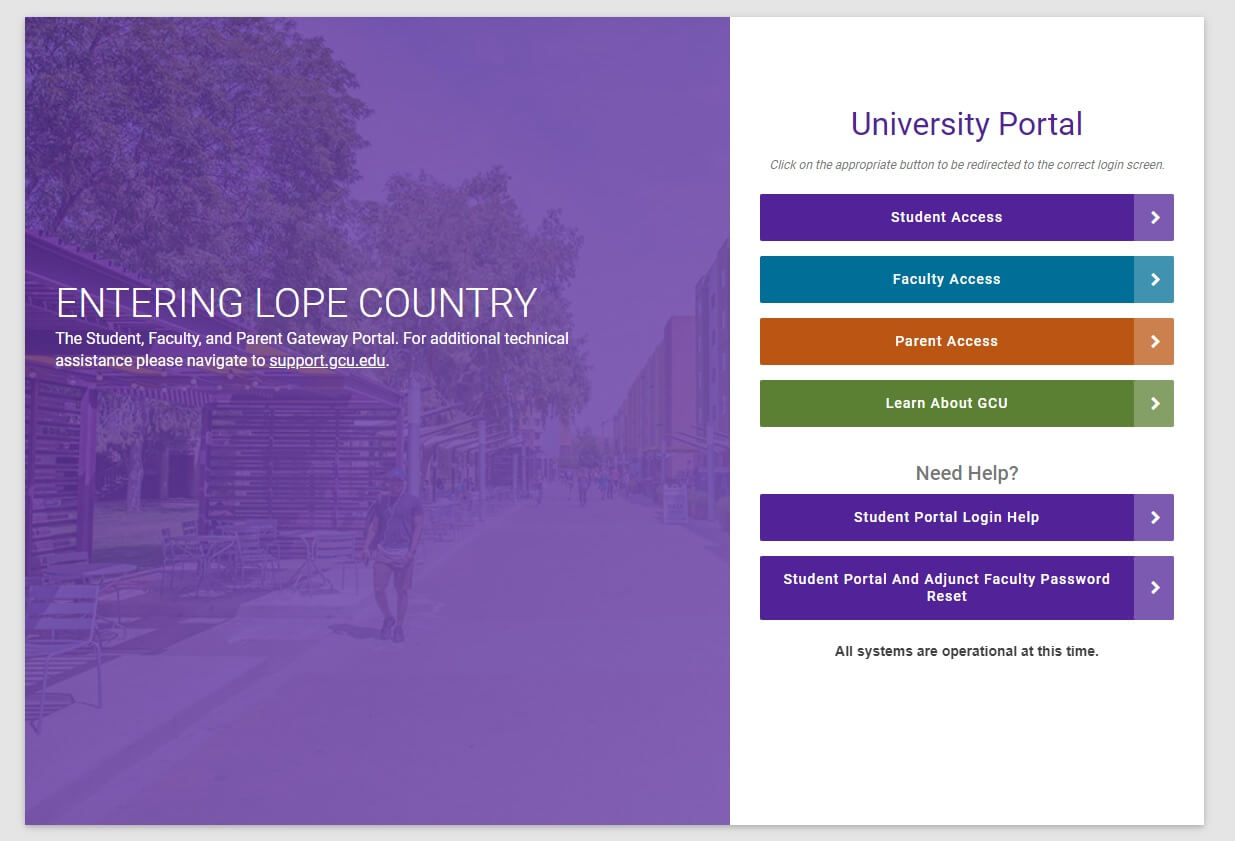Open the Student Access login screen
This screenshot has width=1235, height=841.
(946, 217)
